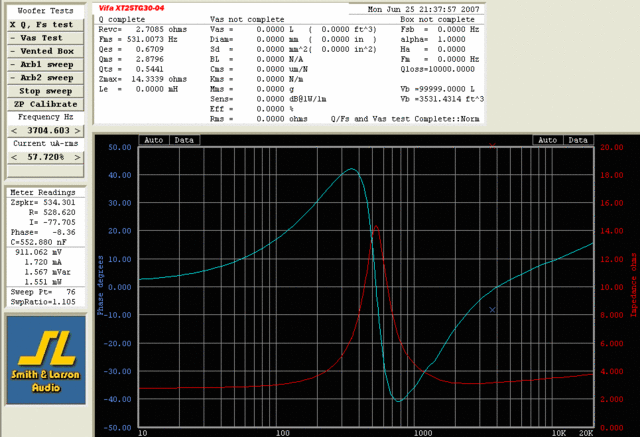
Task: Start the Q, Fs test
Action: pos(45,24)
